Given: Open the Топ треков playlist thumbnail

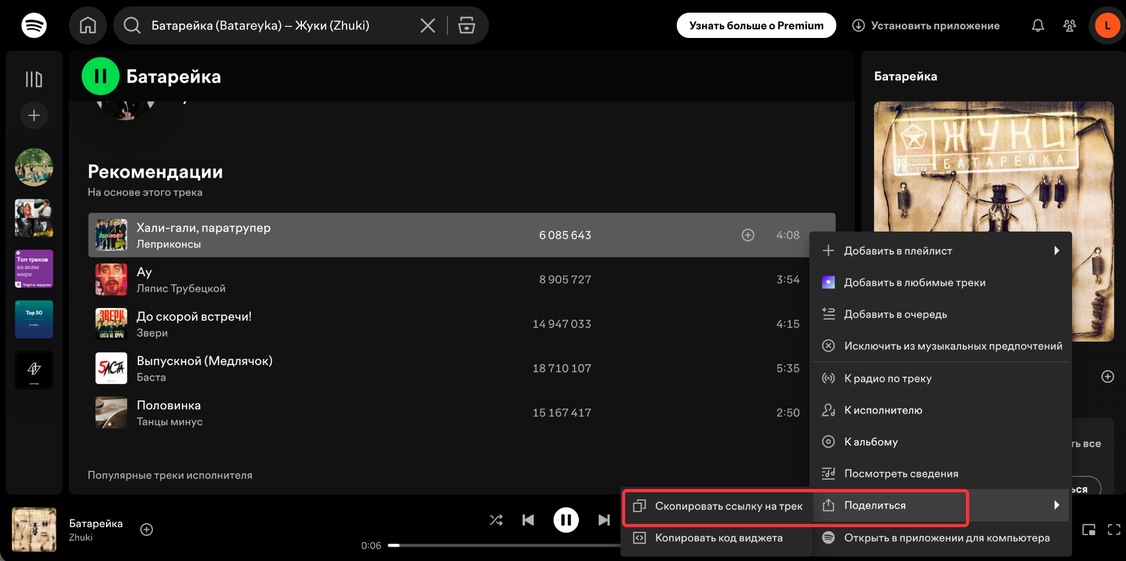Looking at the screenshot, I should point(34,269).
